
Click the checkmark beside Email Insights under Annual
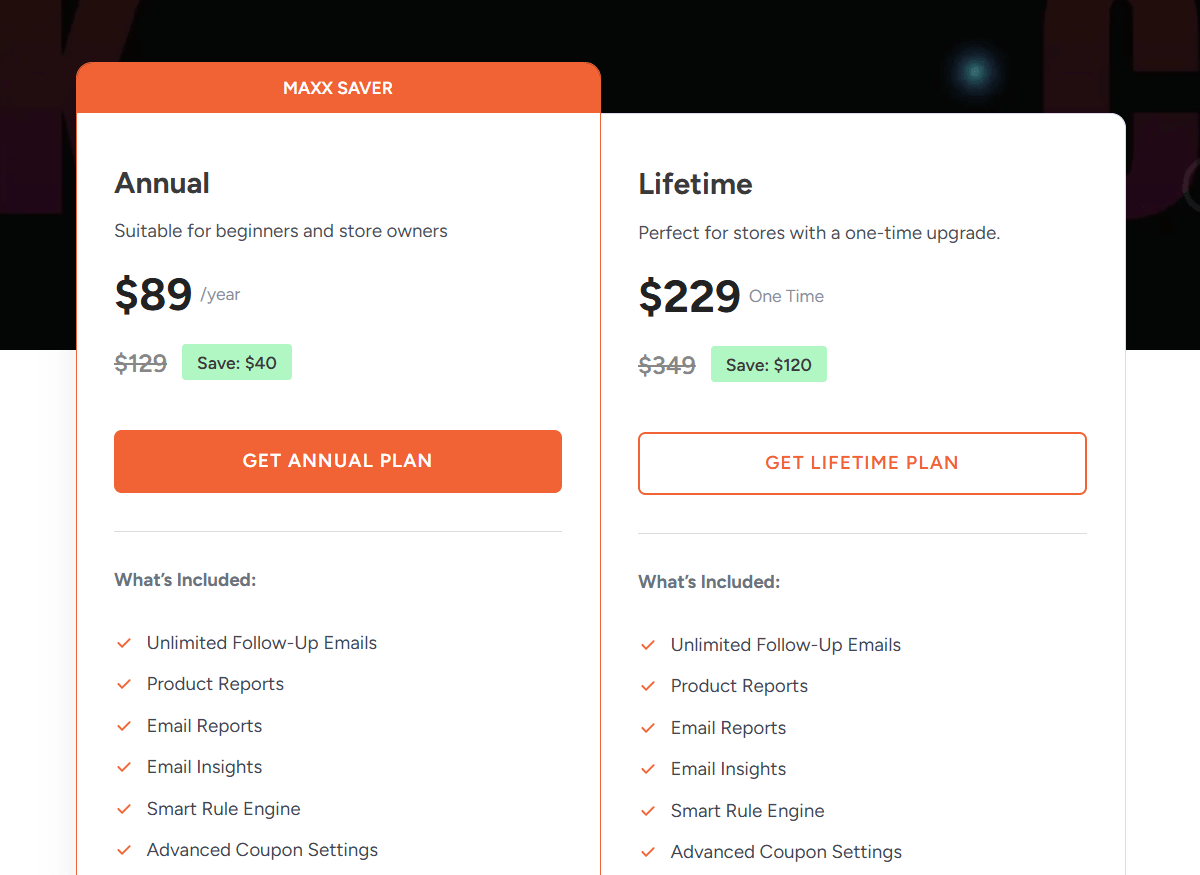pos(124,767)
